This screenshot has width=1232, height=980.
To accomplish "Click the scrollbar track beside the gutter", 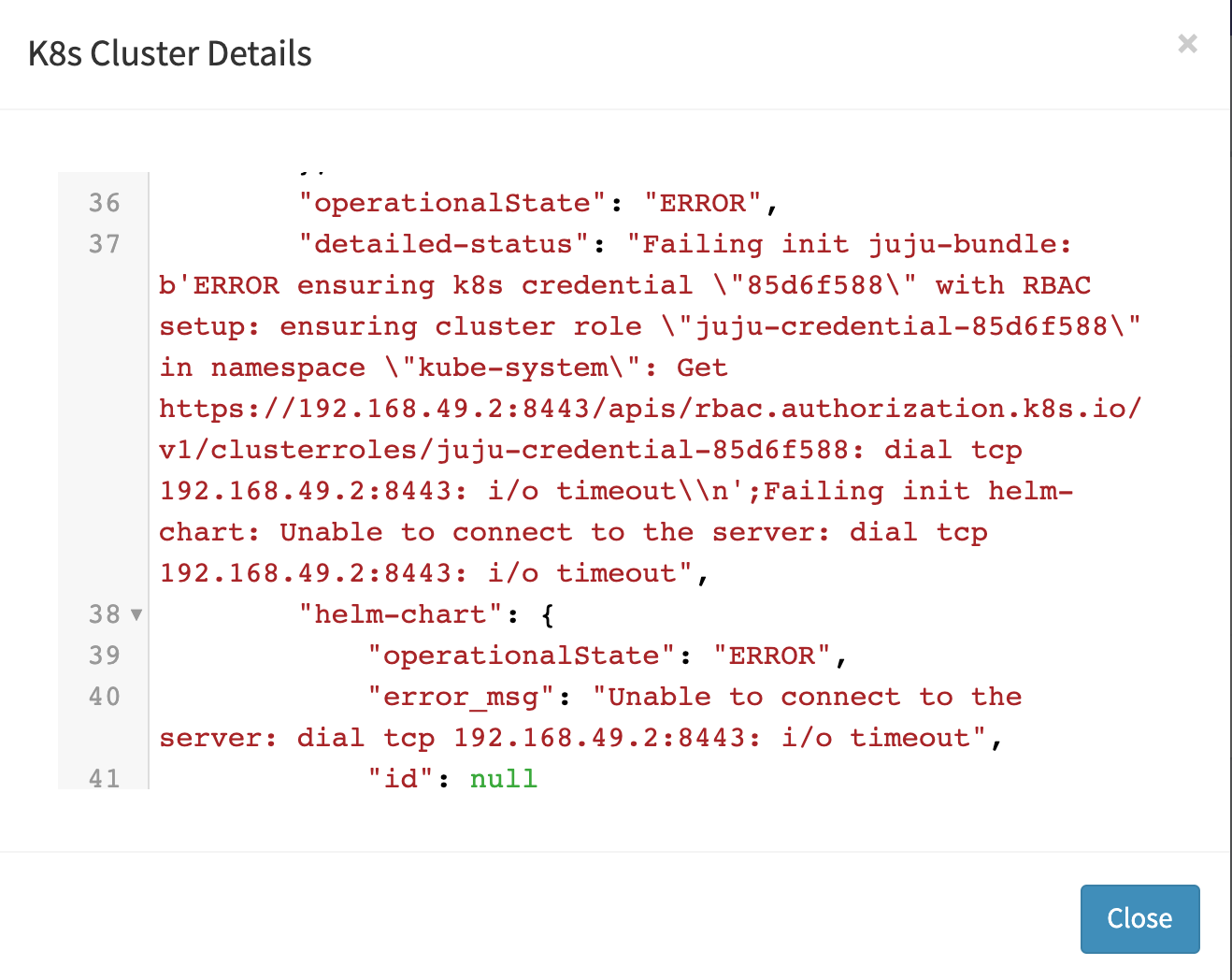I will point(150,468).
